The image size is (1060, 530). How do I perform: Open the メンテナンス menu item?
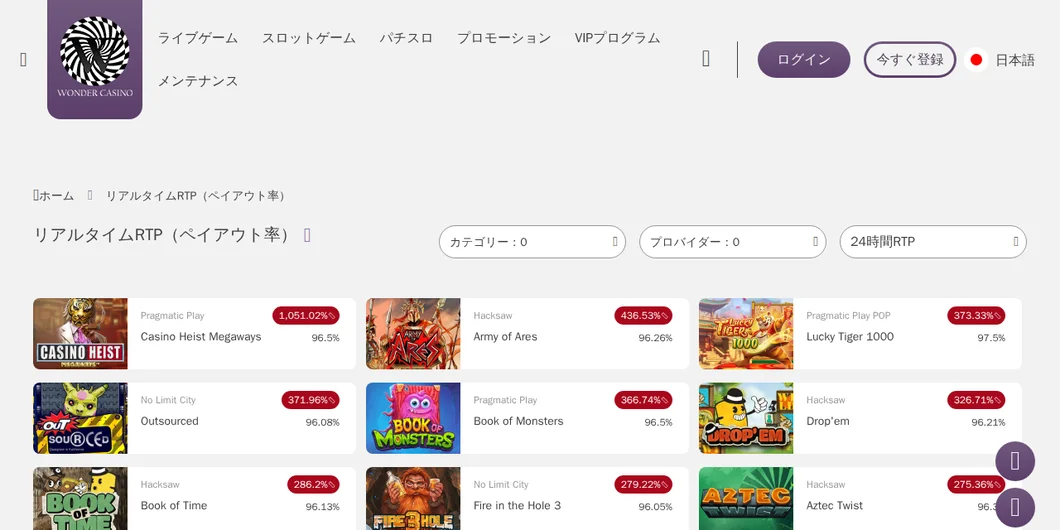click(x=197, y=81)
